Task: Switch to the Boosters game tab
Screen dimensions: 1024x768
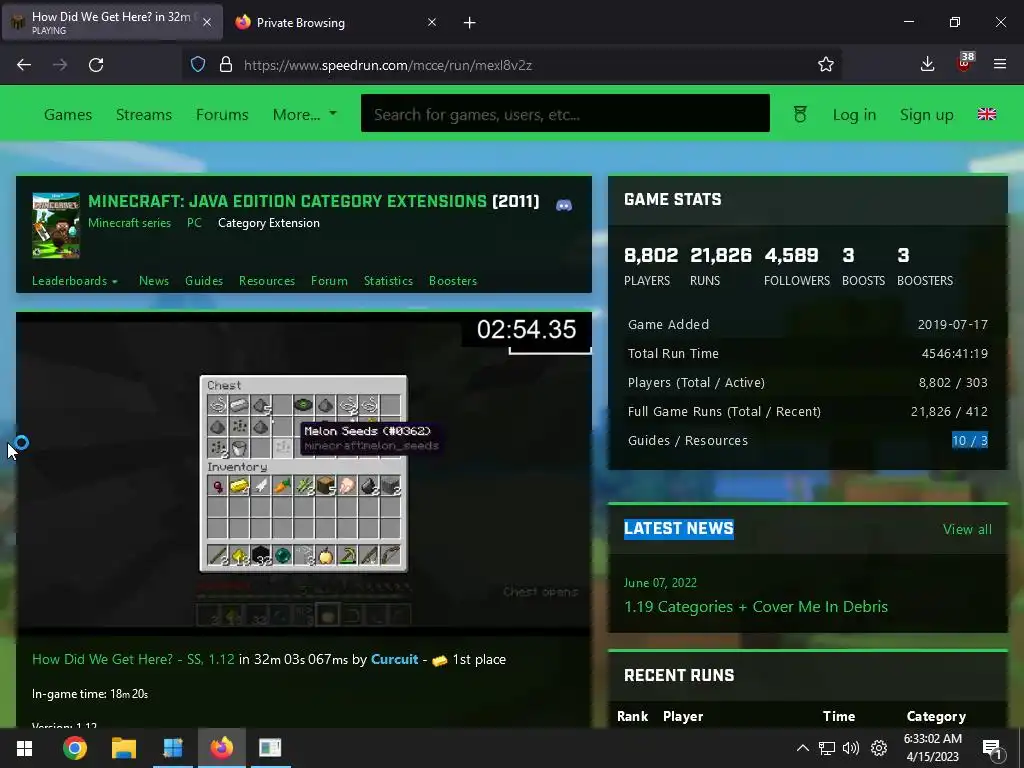Action: click(453, 281)
